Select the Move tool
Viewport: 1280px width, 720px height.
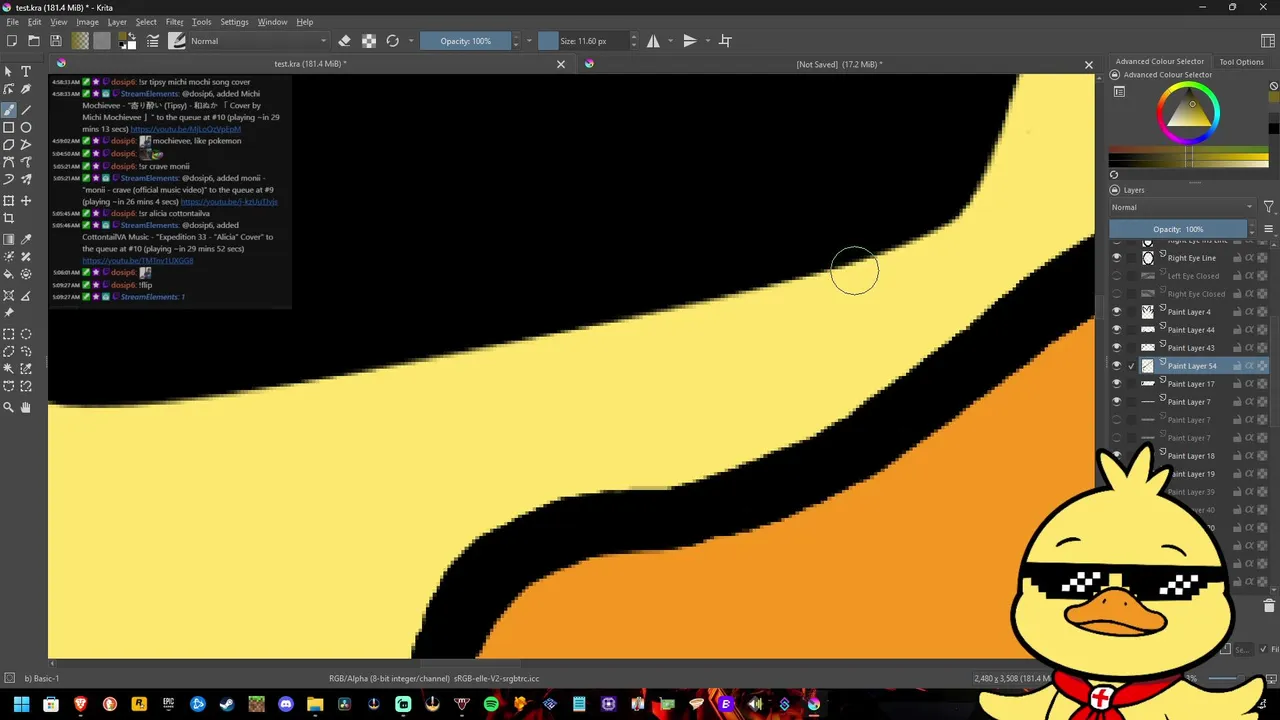click(x=26, y=200)
